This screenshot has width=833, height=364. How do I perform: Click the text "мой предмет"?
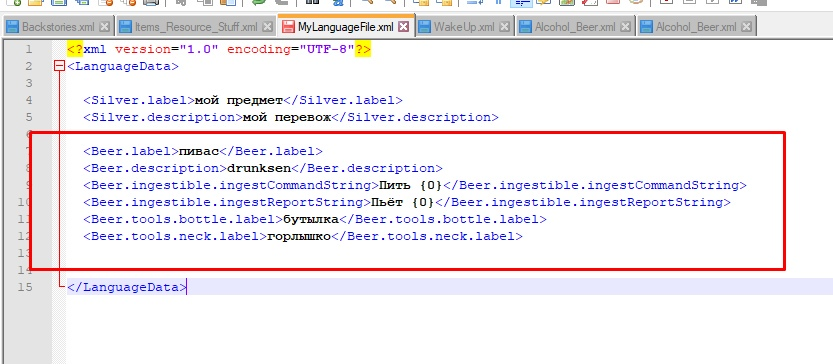239,100
